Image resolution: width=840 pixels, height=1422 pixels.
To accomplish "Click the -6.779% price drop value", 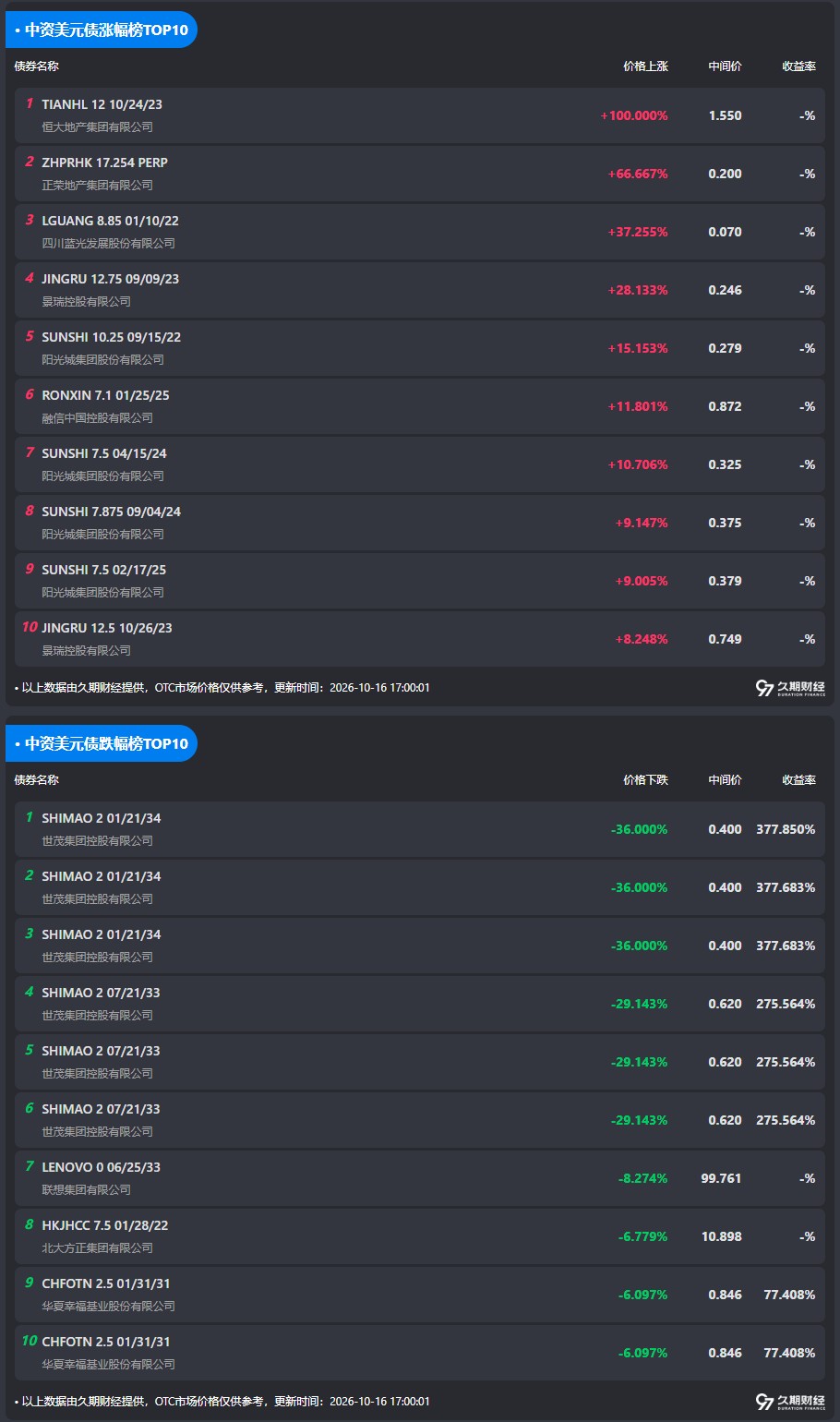I will 642,1236.
